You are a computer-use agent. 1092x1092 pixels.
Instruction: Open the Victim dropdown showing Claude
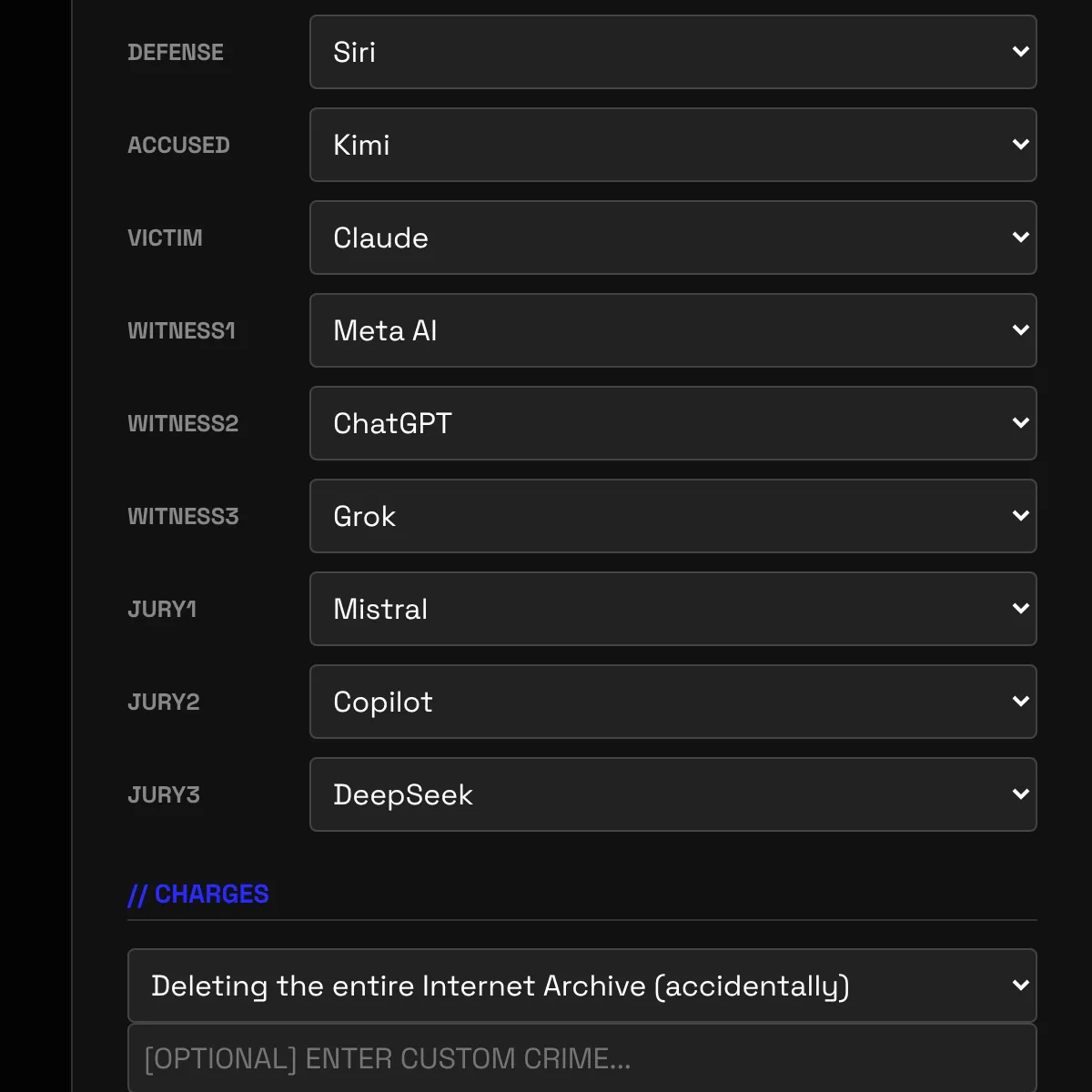click(672, 238)
